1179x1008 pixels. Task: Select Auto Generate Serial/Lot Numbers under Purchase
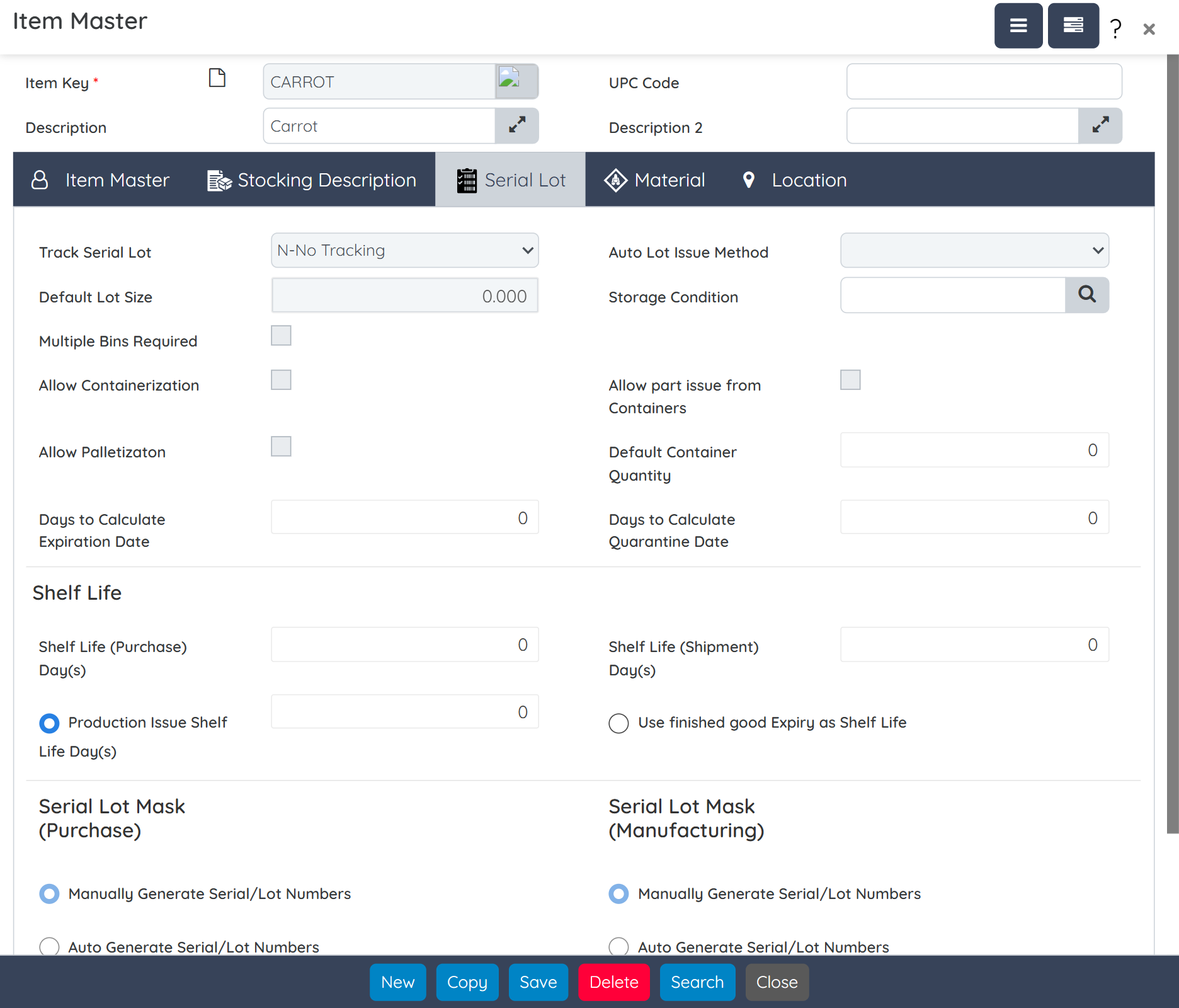click(49, 946)
